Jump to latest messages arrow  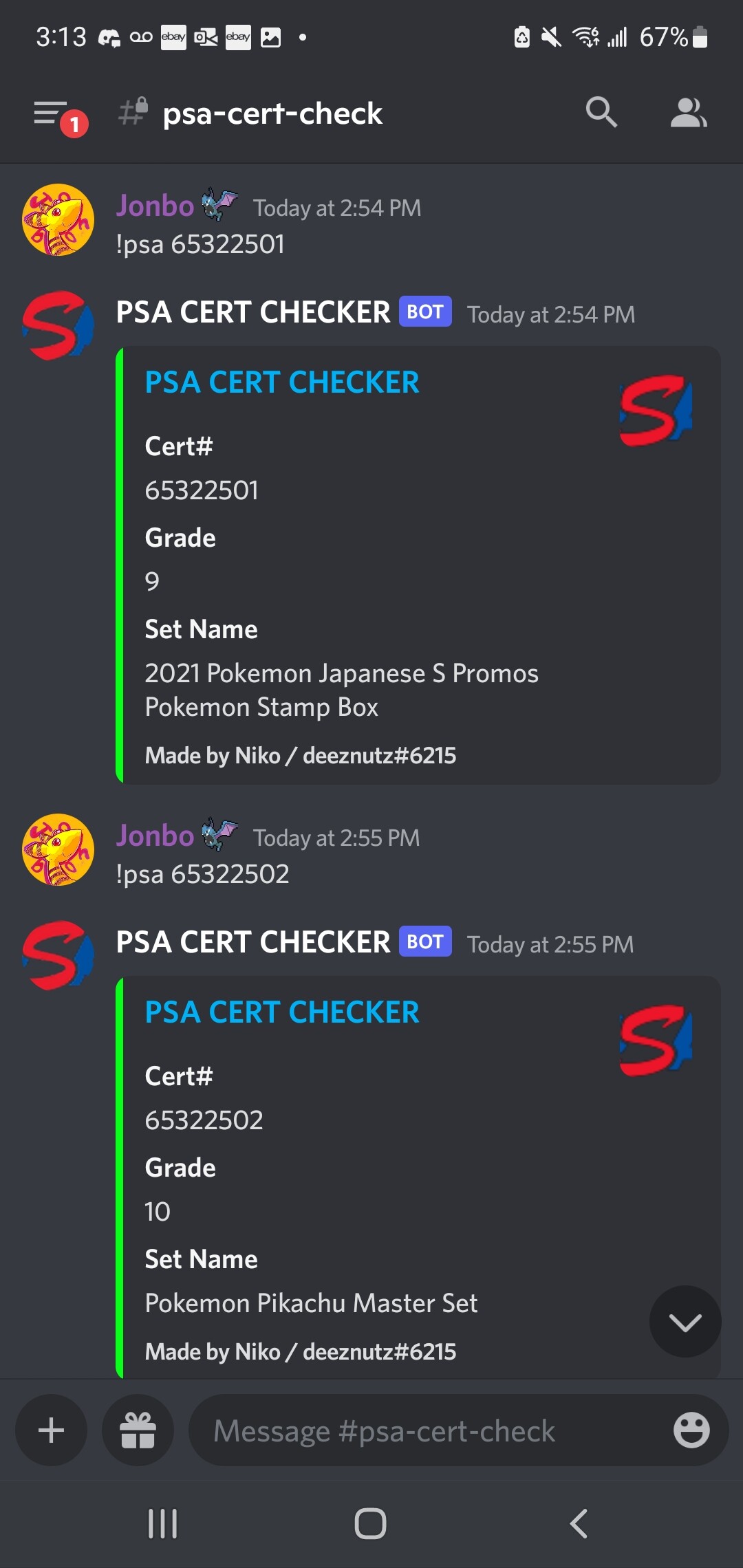[685, 1321]
